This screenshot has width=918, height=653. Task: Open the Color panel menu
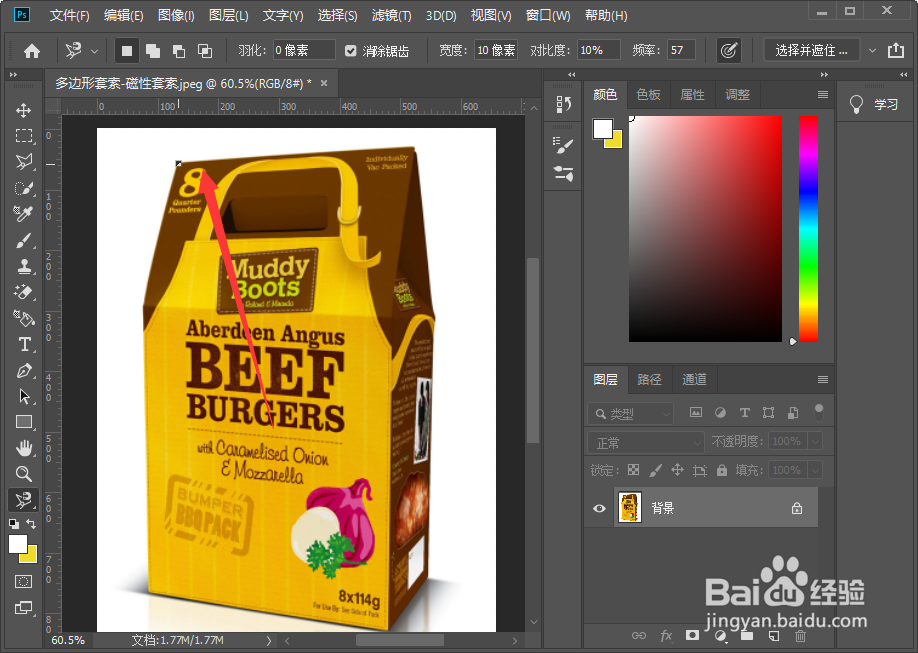[823, 95]
